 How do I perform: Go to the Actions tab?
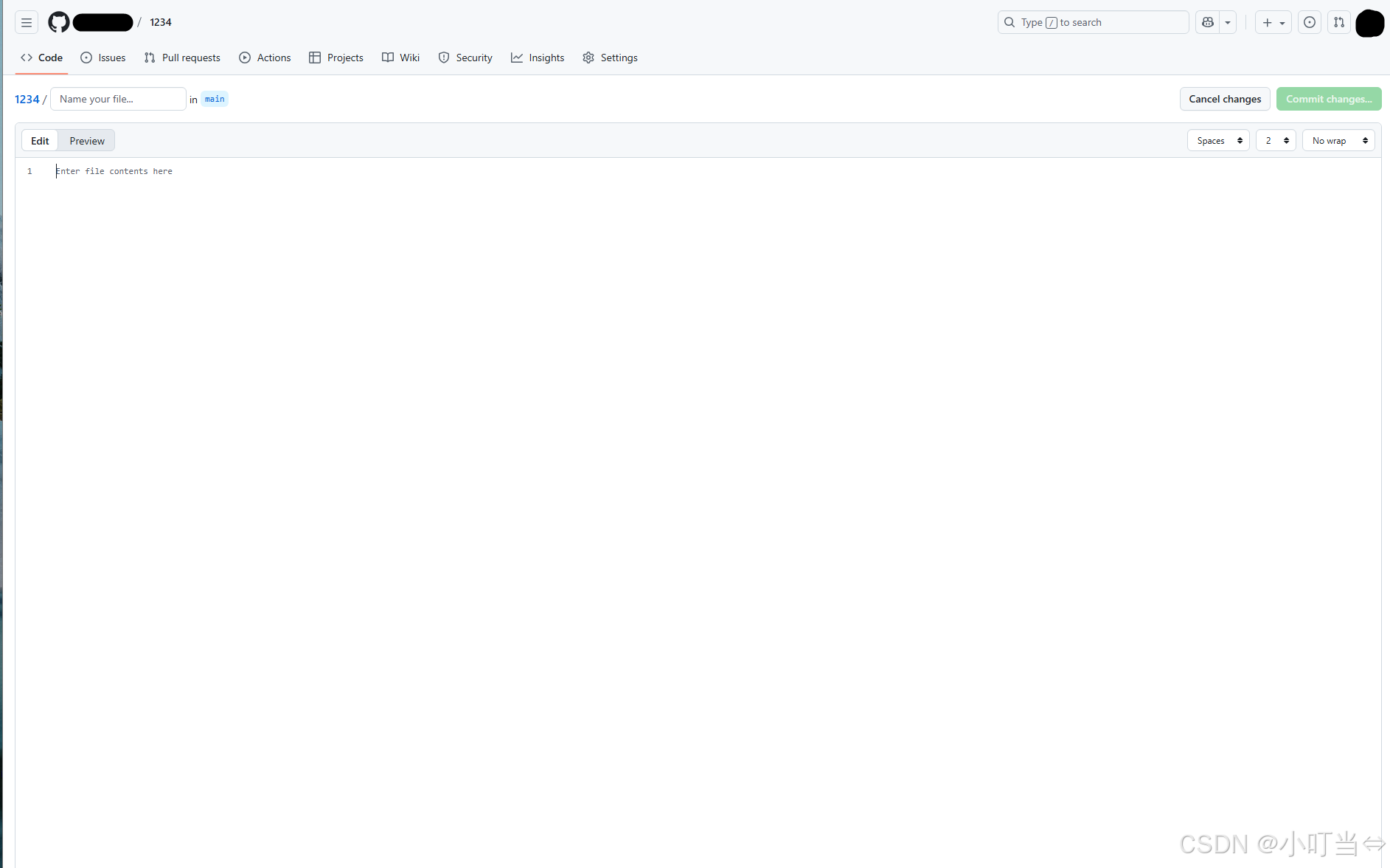tap(265, 58)
